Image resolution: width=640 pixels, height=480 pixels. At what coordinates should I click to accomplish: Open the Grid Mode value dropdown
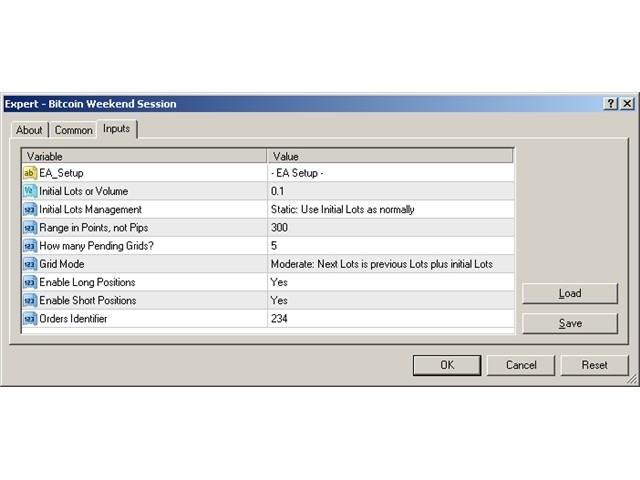(391, 264)
